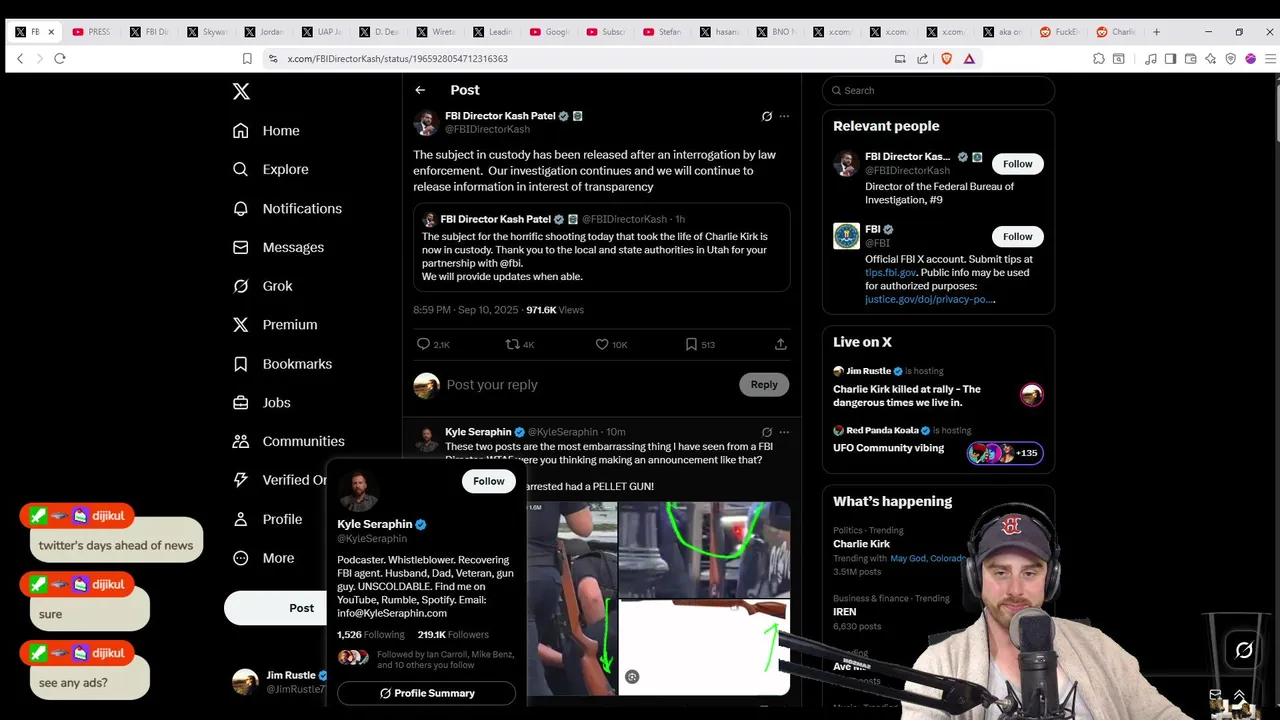Open browser extensions puzzle icon
The image size is (1280, 720).
[x=1099, y=59]
